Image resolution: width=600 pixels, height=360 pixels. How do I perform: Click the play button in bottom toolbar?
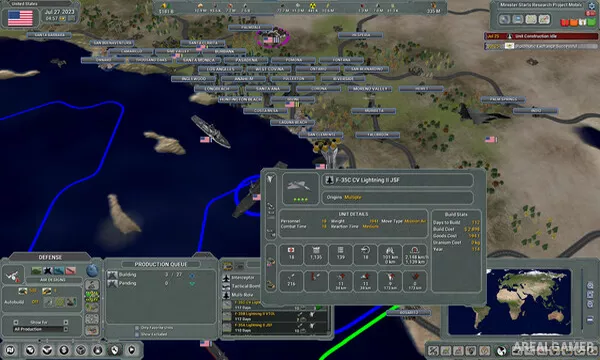(x=131, y=350)
